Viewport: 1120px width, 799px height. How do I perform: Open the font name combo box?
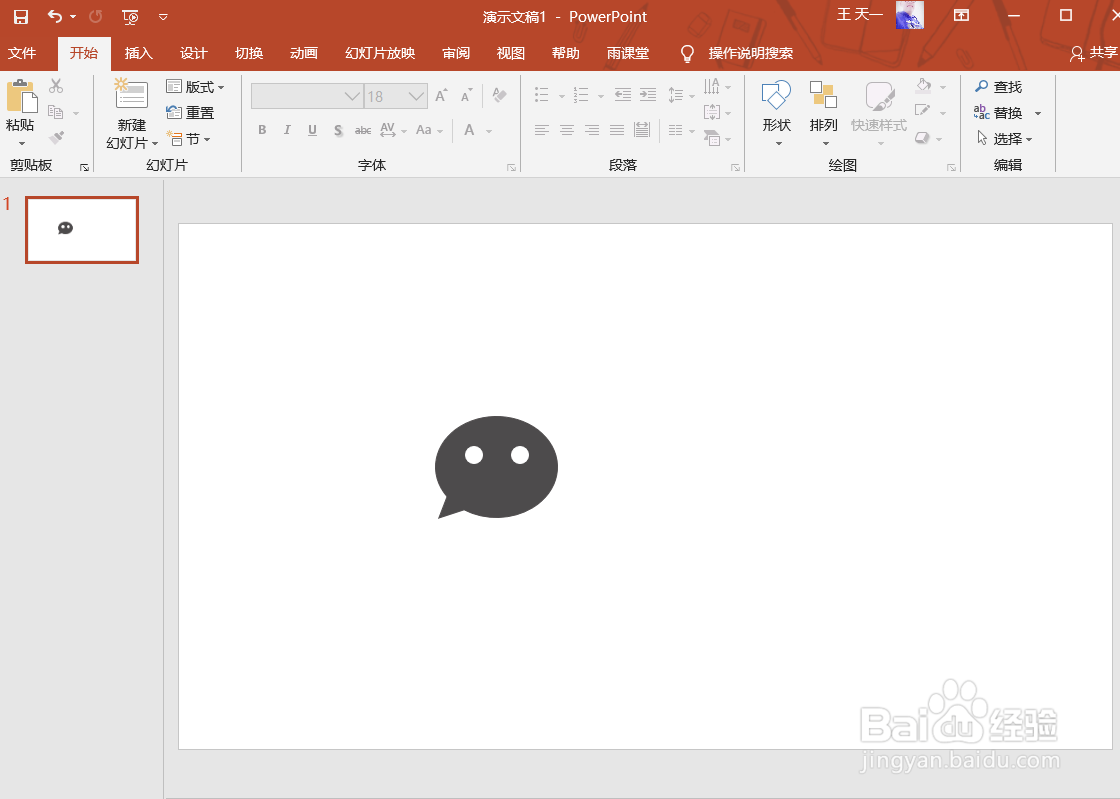(x=307, y=96)
